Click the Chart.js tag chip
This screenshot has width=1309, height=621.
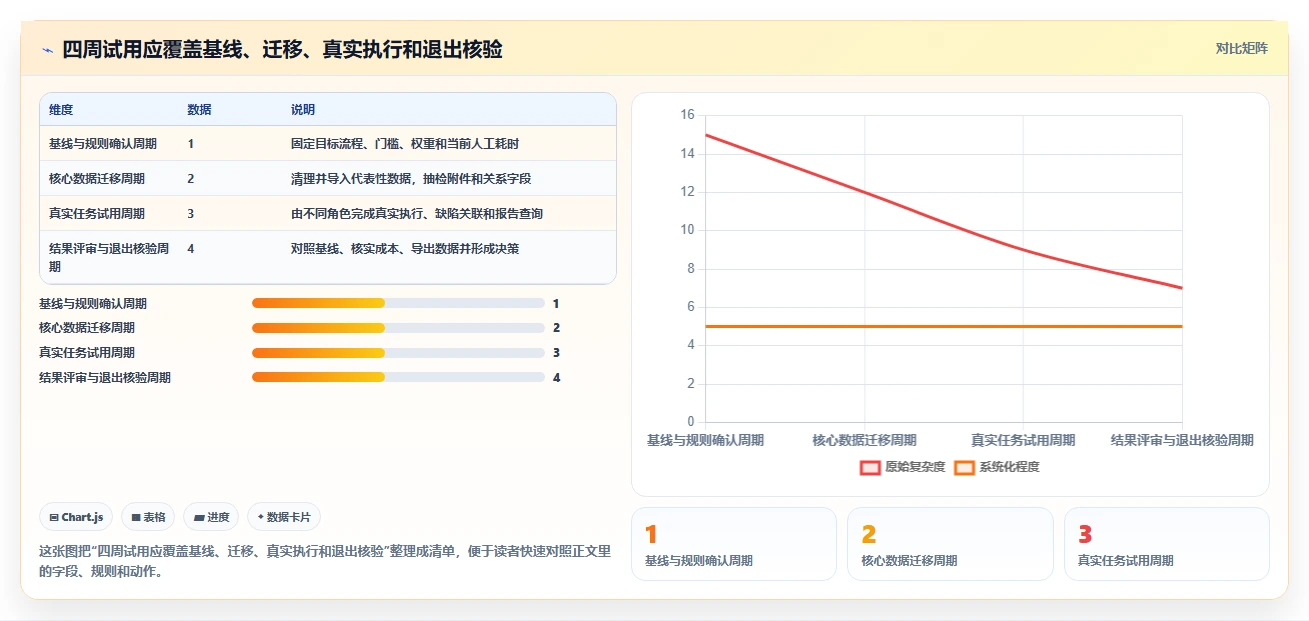pyautogui.click(x=77, y=517)
